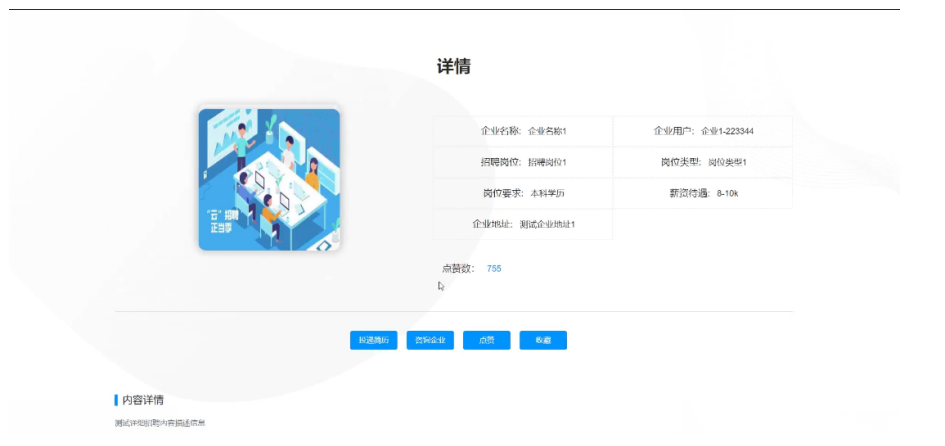
Task: Click the 企业名称1 value
Action: point(547,131)
